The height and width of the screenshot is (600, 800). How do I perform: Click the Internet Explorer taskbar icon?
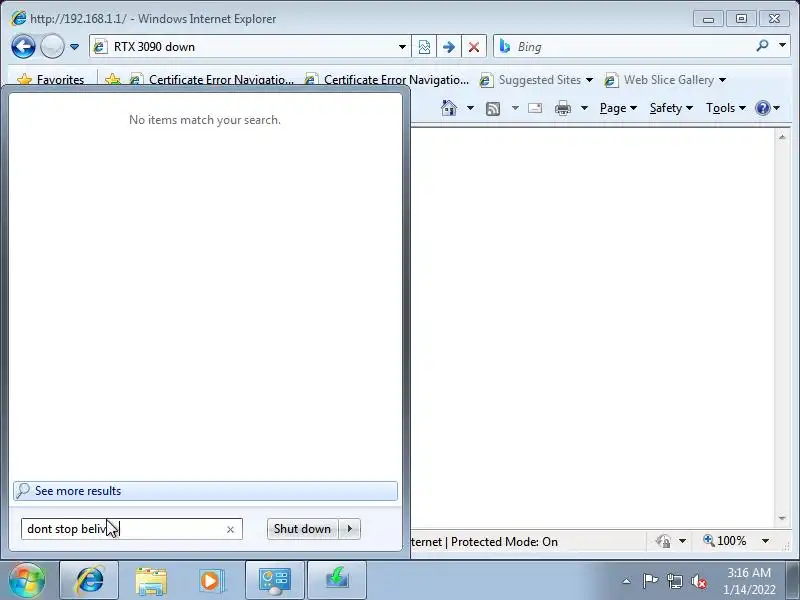pyautogui.click(x=89, y=580)
